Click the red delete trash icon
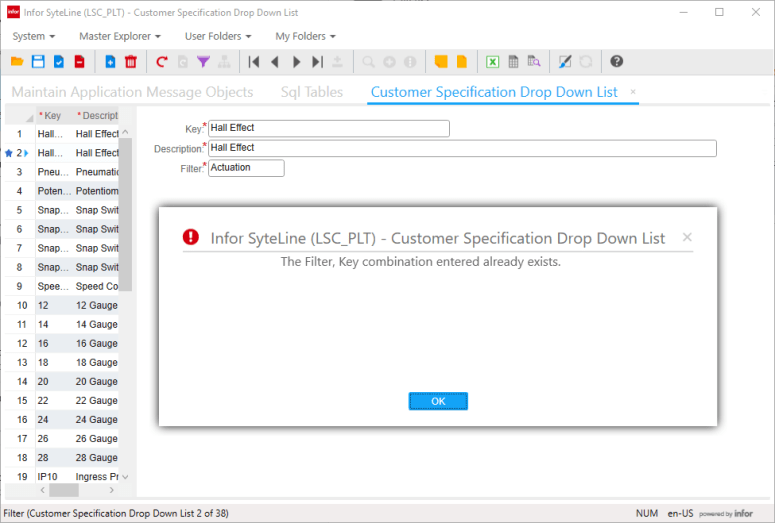 click(x=130, y=62)
